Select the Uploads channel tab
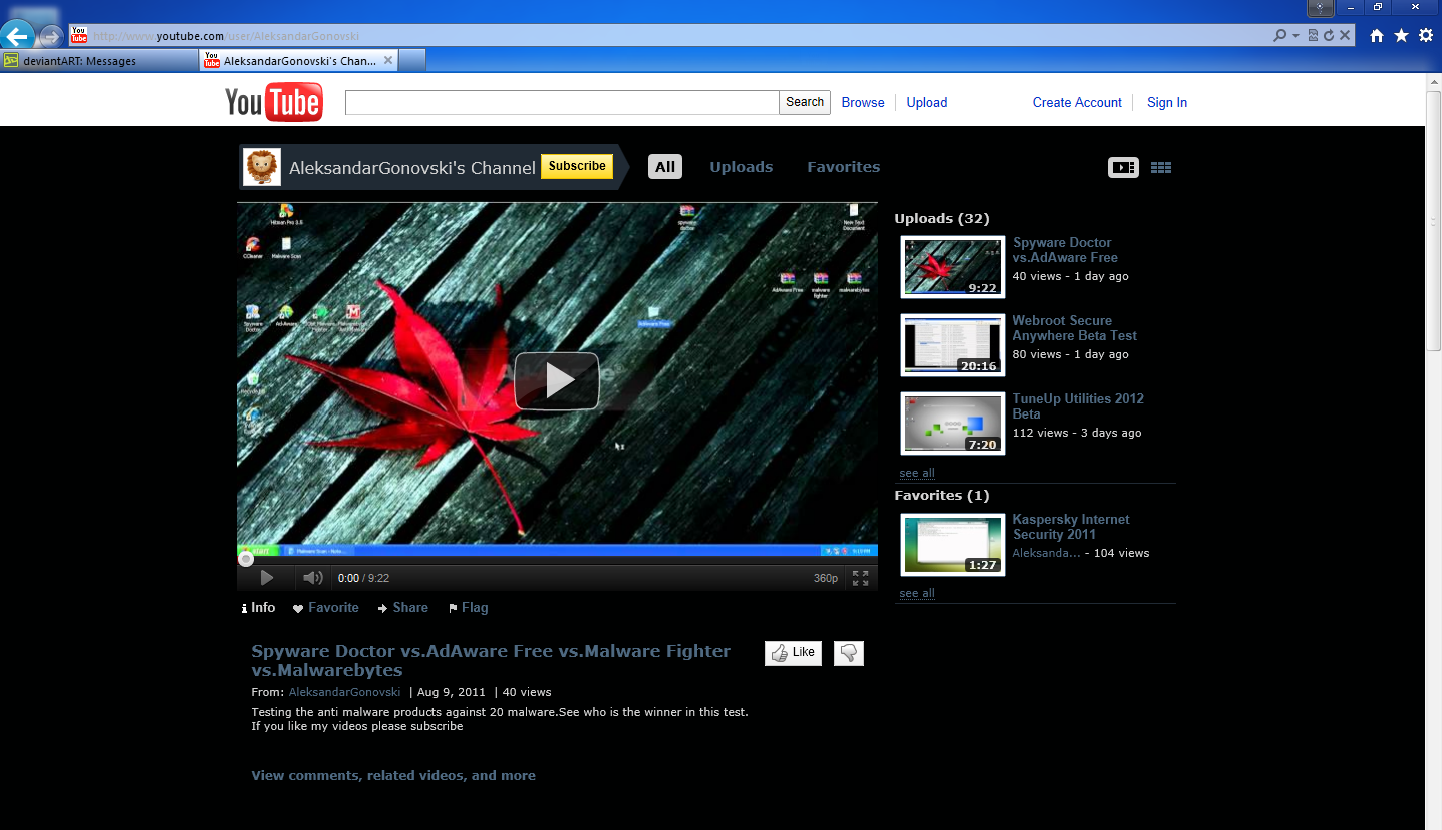 point(741,167)
